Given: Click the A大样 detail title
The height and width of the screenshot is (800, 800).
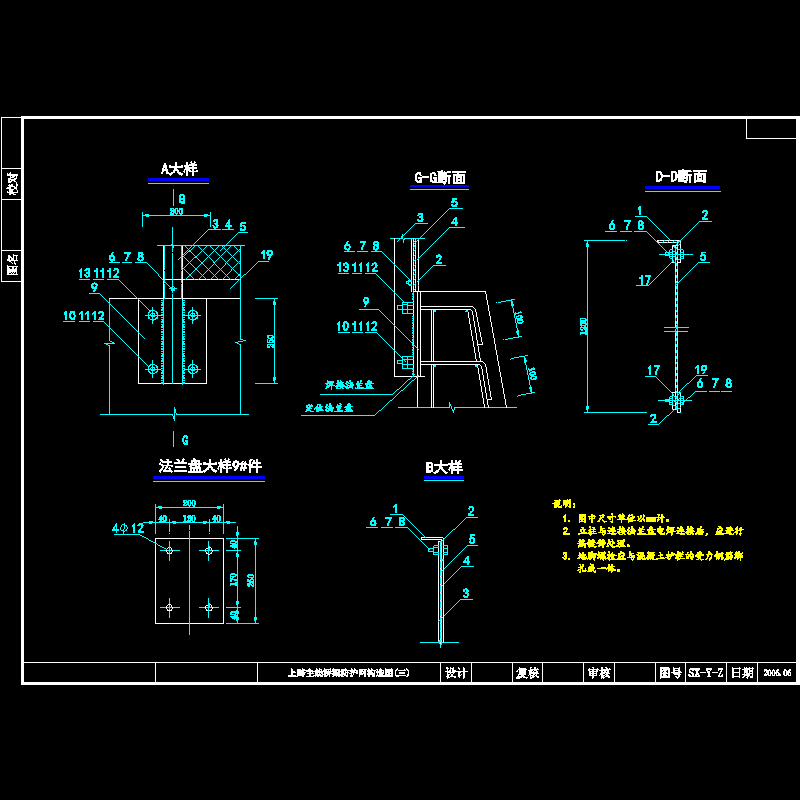Looking at the screenshot, I should [x=179, y=169].
